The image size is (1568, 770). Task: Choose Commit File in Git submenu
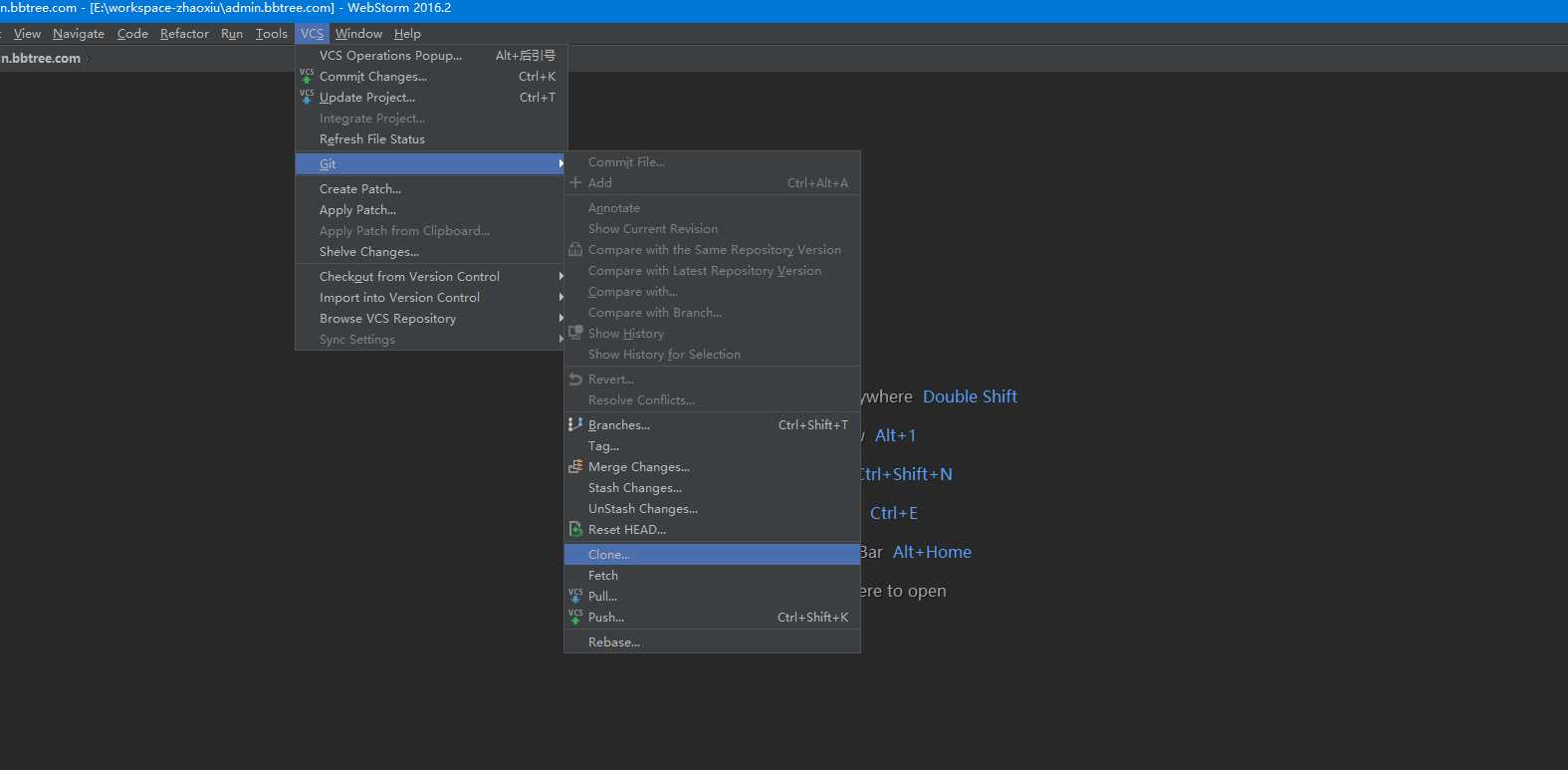[712, 161]
